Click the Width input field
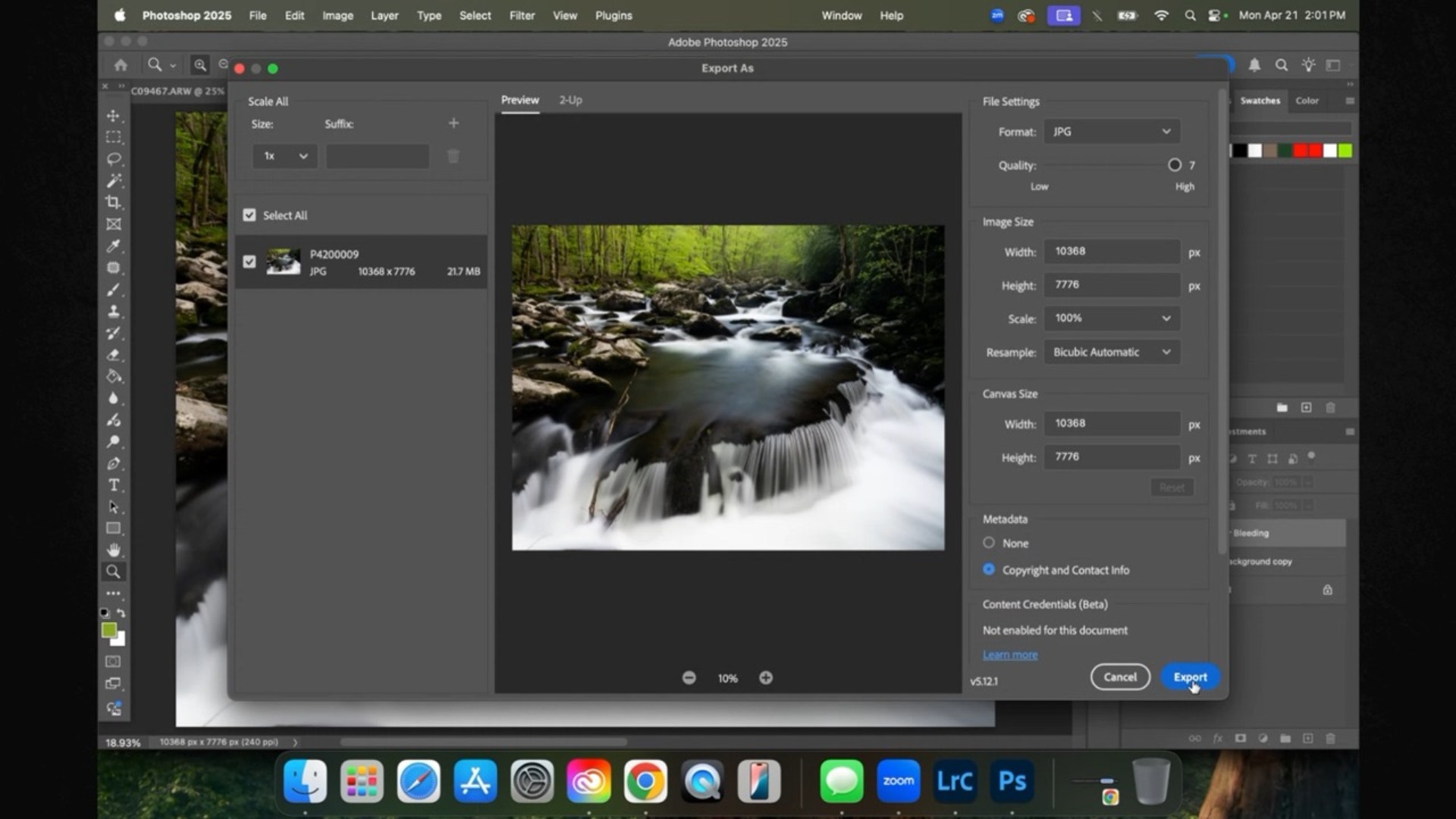 tap(1111, 251)
